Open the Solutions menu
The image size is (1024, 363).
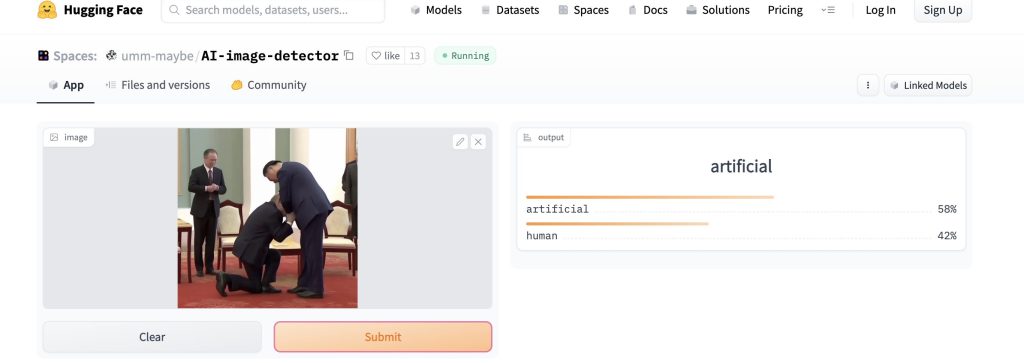point(718,10)
